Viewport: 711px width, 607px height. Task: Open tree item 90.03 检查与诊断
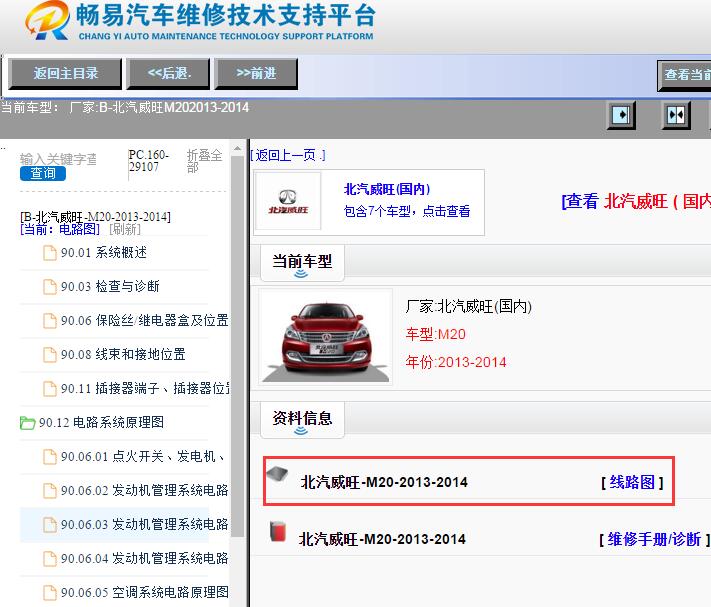(x=110, y=287)
